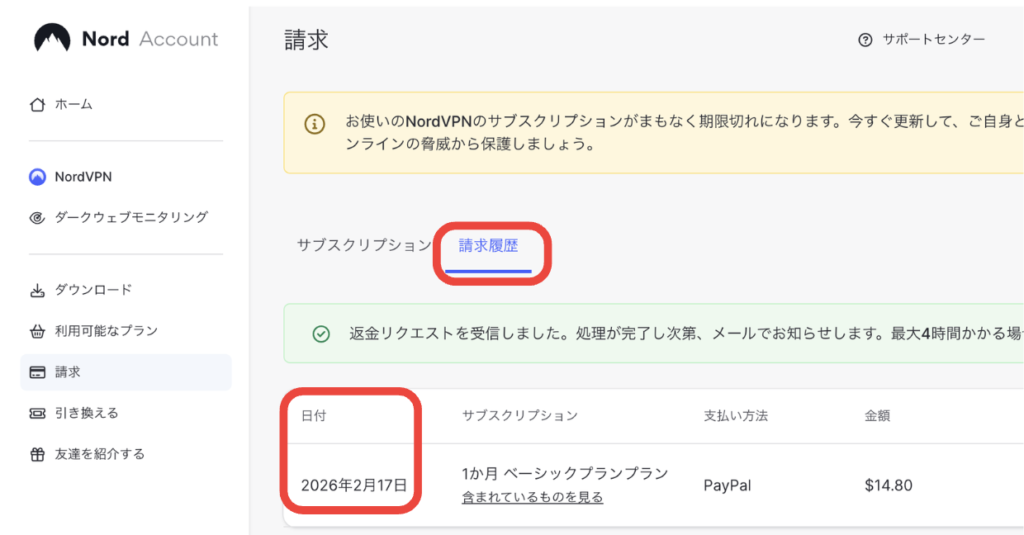Click the gift icon for referring friends
This screenshot has height=535, width=1024.
[38, 454]
